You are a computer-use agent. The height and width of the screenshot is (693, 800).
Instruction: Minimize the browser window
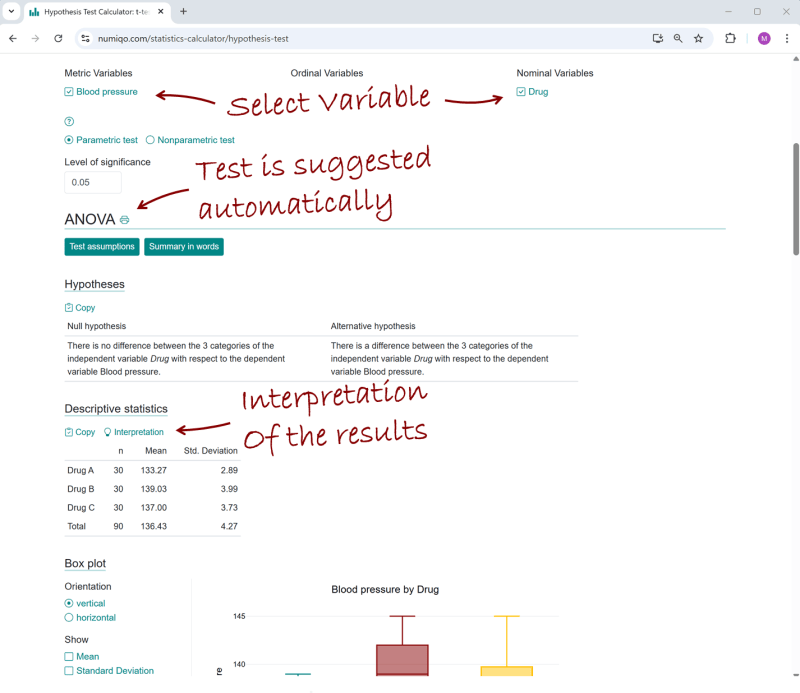(729, 11)
